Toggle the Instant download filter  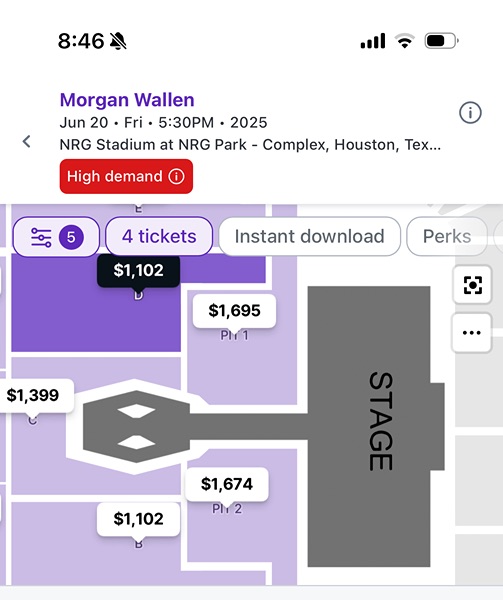click(x=309, y=236)
